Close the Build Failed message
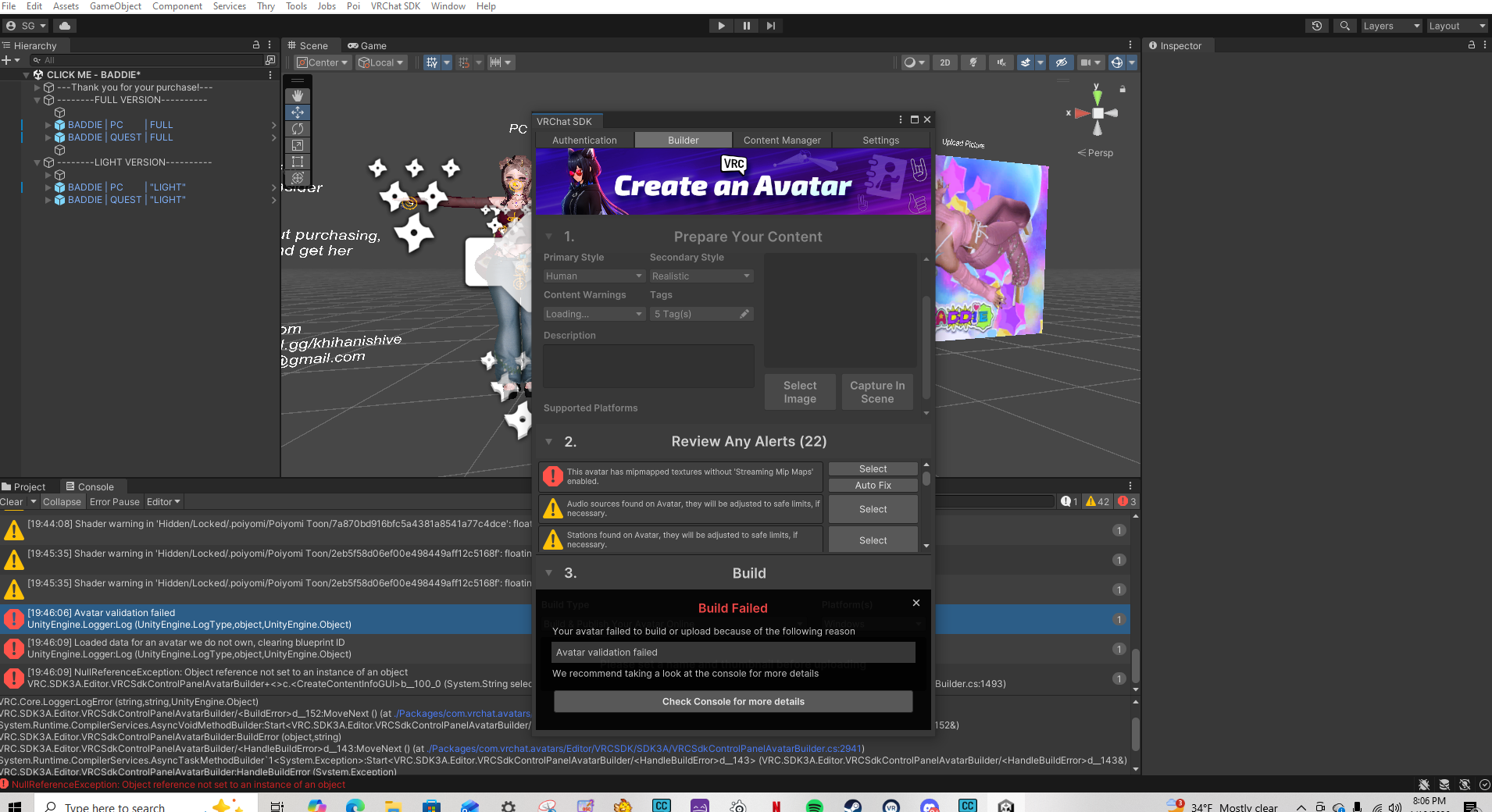The width and height of the screenshot is (1492, 812). [x=916, y=603]
